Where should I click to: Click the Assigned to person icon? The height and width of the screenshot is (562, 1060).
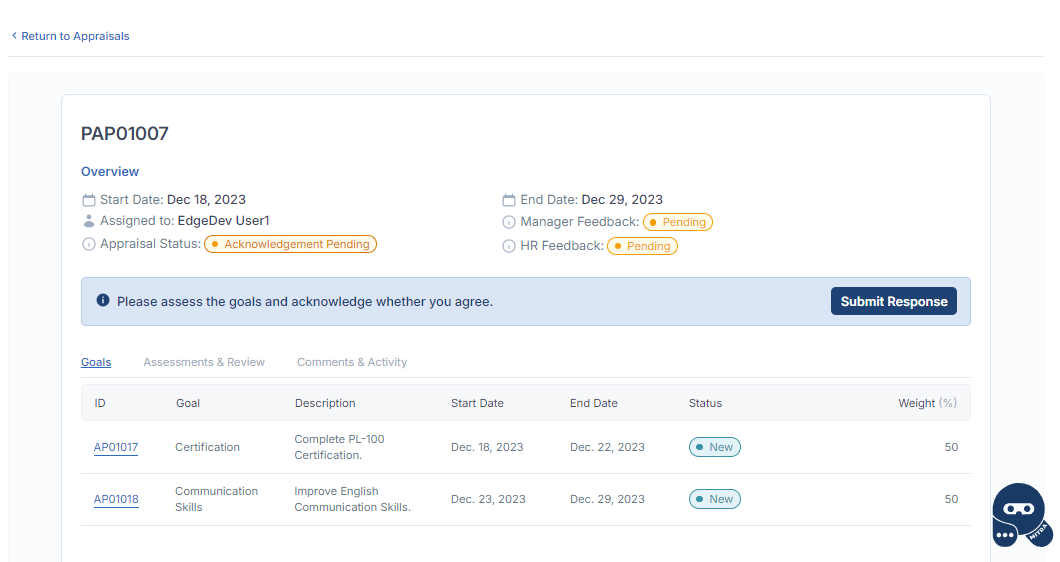[x=89, y=221]
